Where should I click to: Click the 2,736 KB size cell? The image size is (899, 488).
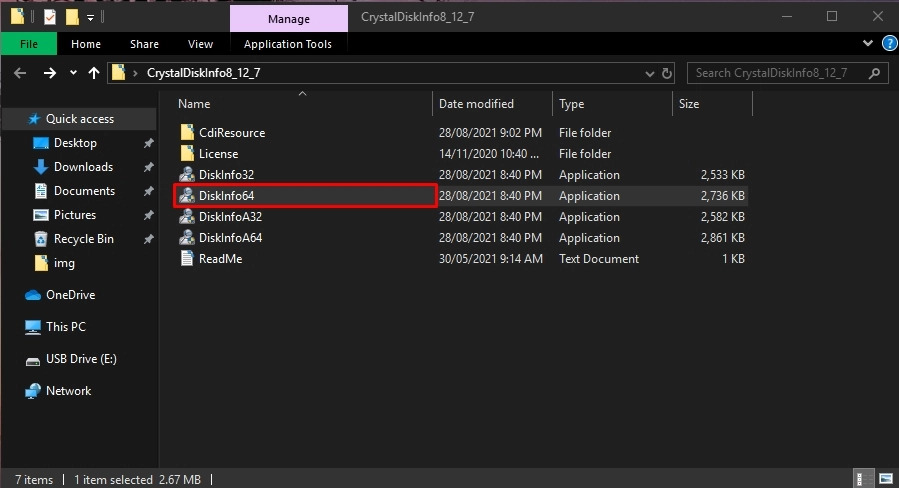pos(722,196)
